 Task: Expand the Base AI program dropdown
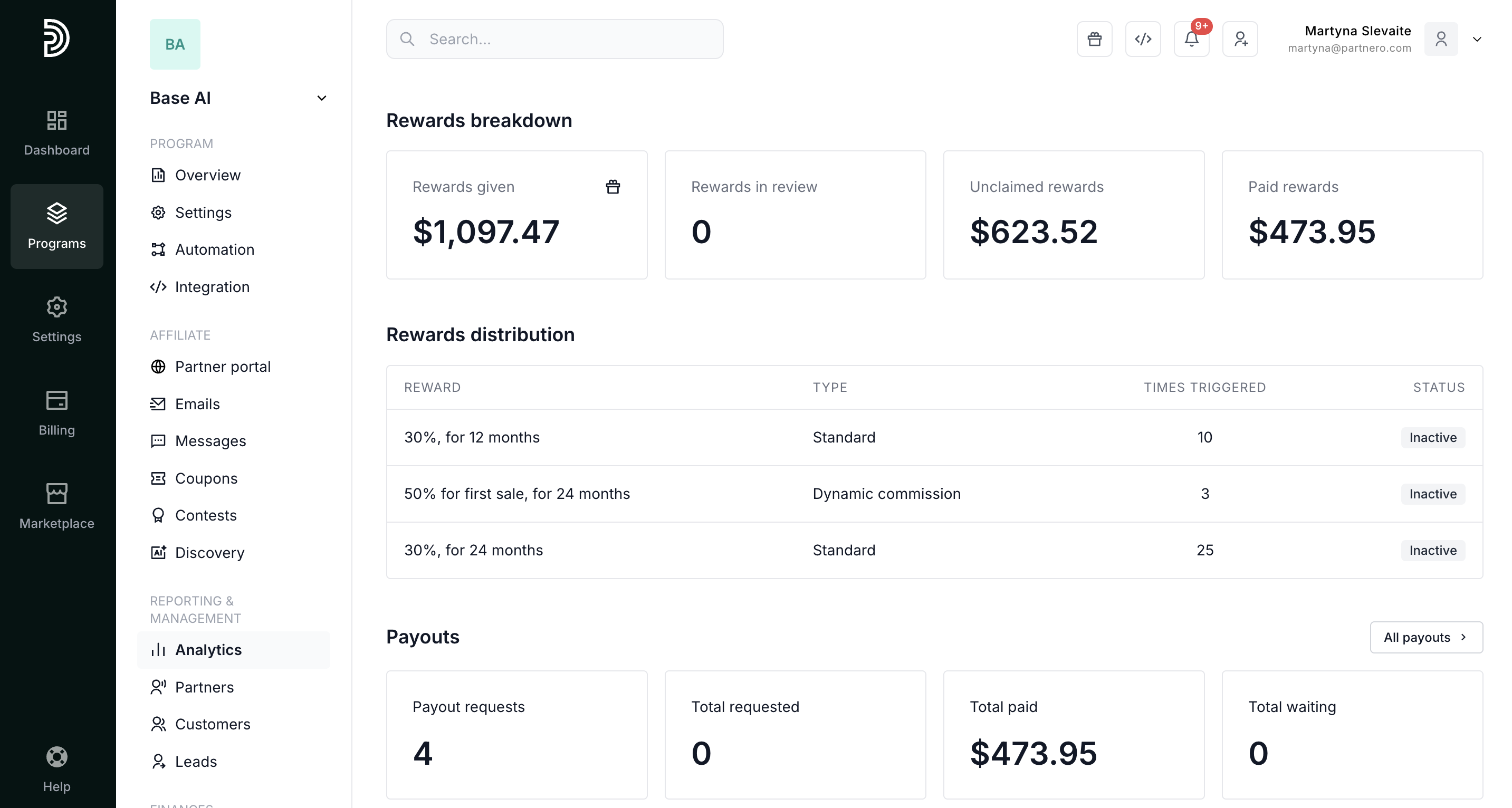(321, 98)
